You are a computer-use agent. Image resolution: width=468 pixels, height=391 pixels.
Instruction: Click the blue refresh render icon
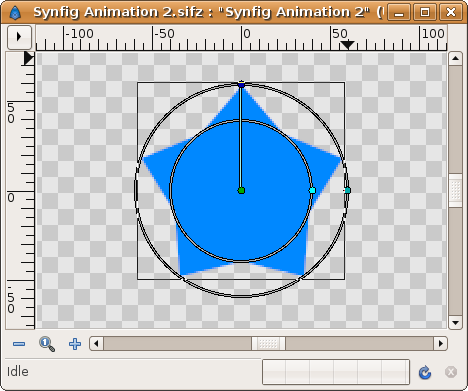coord(425,372)
